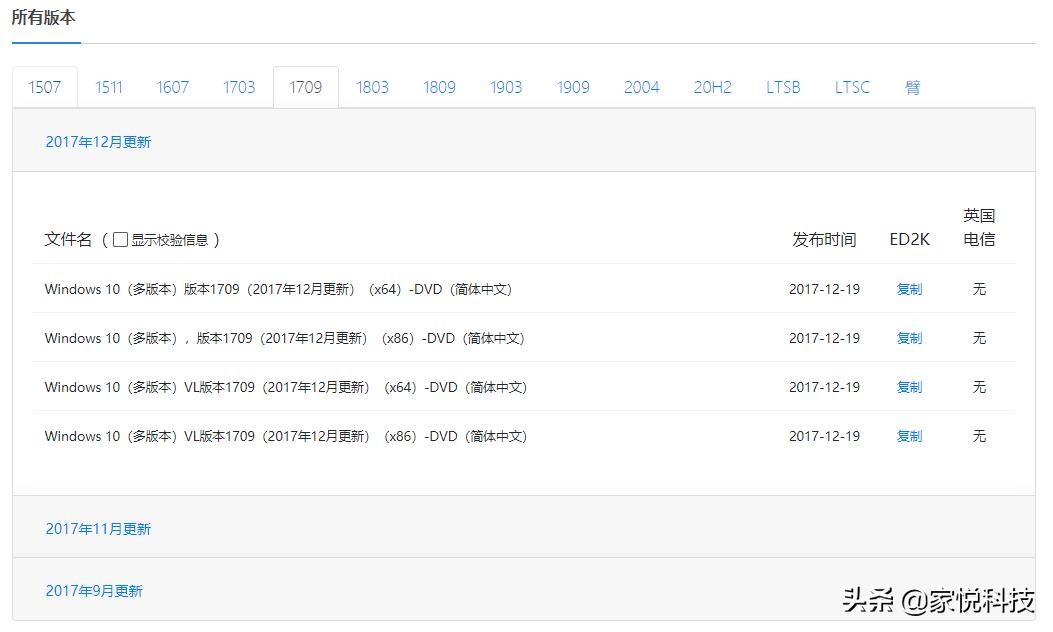The image size is (1053, 632).
Task: Select the 1903 tab
Action: tap(506, 87)
